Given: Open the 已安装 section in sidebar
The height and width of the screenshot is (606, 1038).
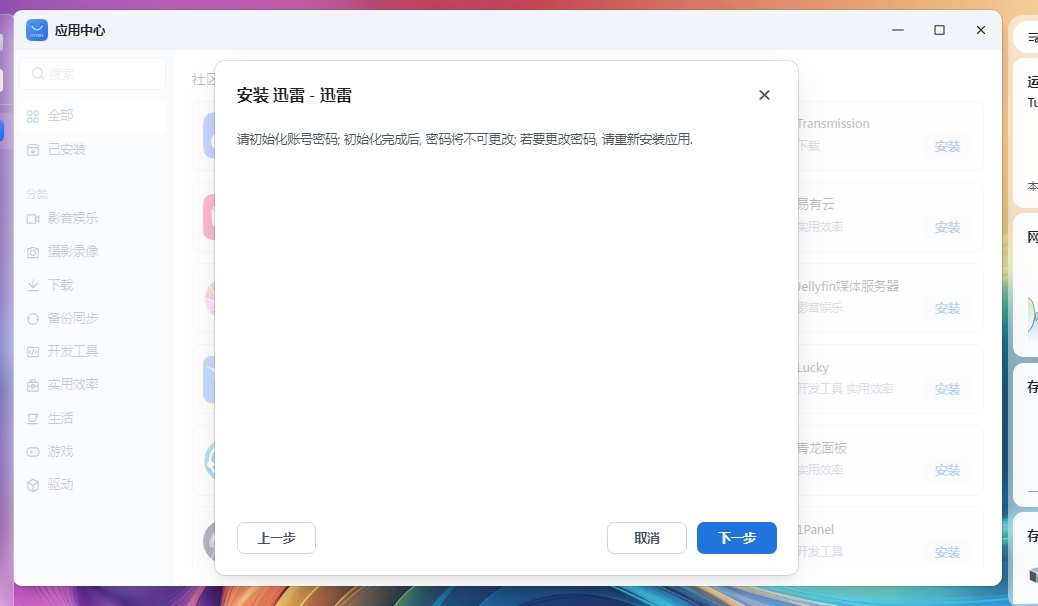Looking at the screenshot, I should [x=93, y=150].
